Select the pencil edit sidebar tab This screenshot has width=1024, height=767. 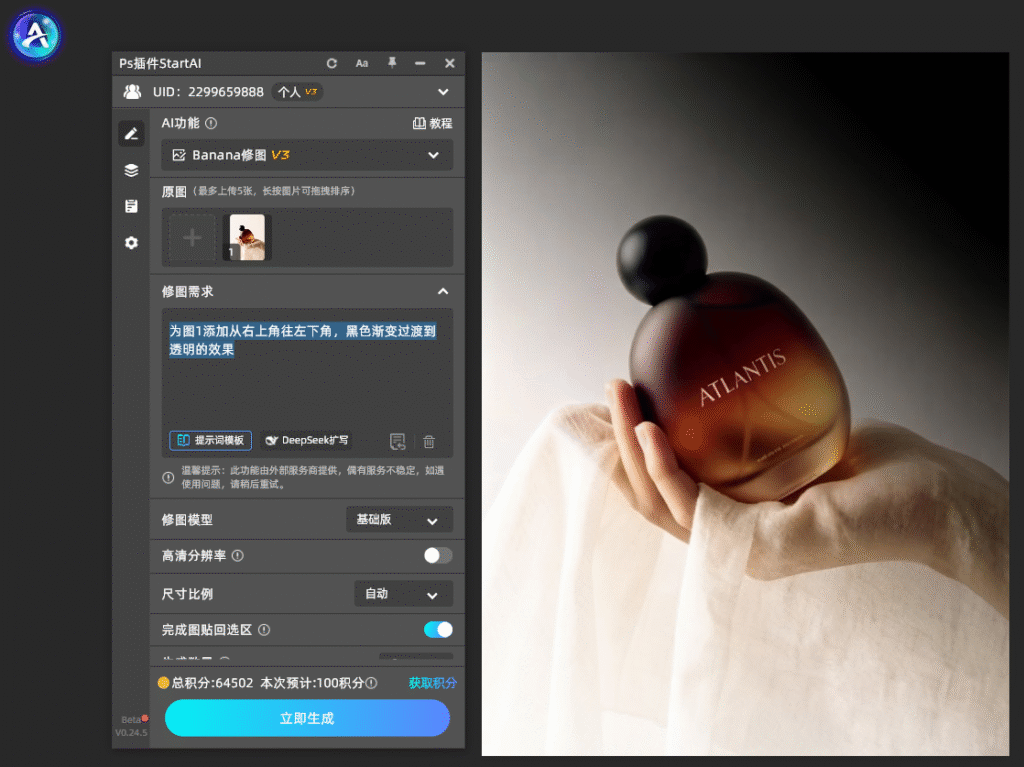pos(131,134)
